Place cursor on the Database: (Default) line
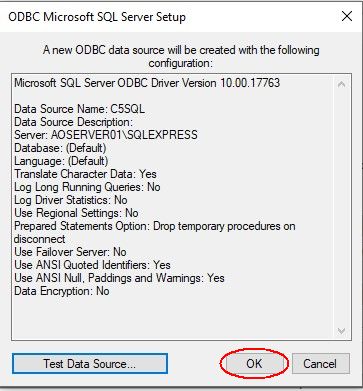The height and width of the screenshot is (391, 363). click(x=60, y=148)
